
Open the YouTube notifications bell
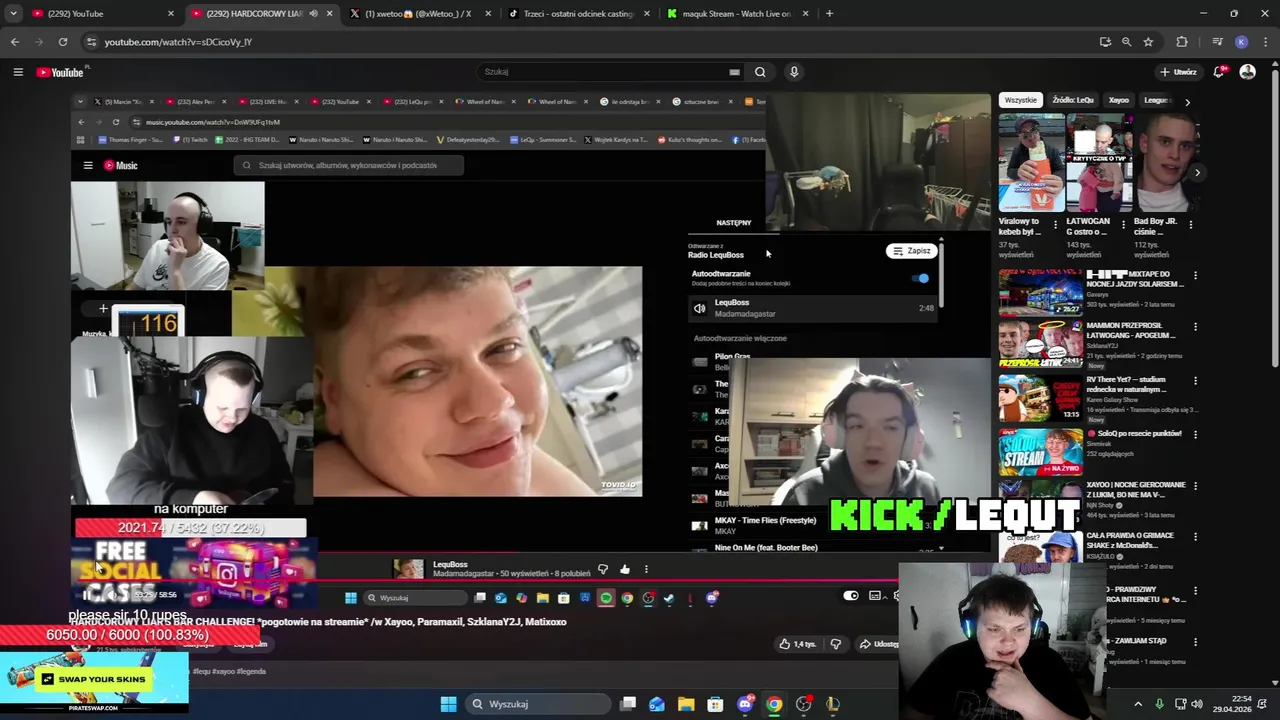tap(1219, 72)
